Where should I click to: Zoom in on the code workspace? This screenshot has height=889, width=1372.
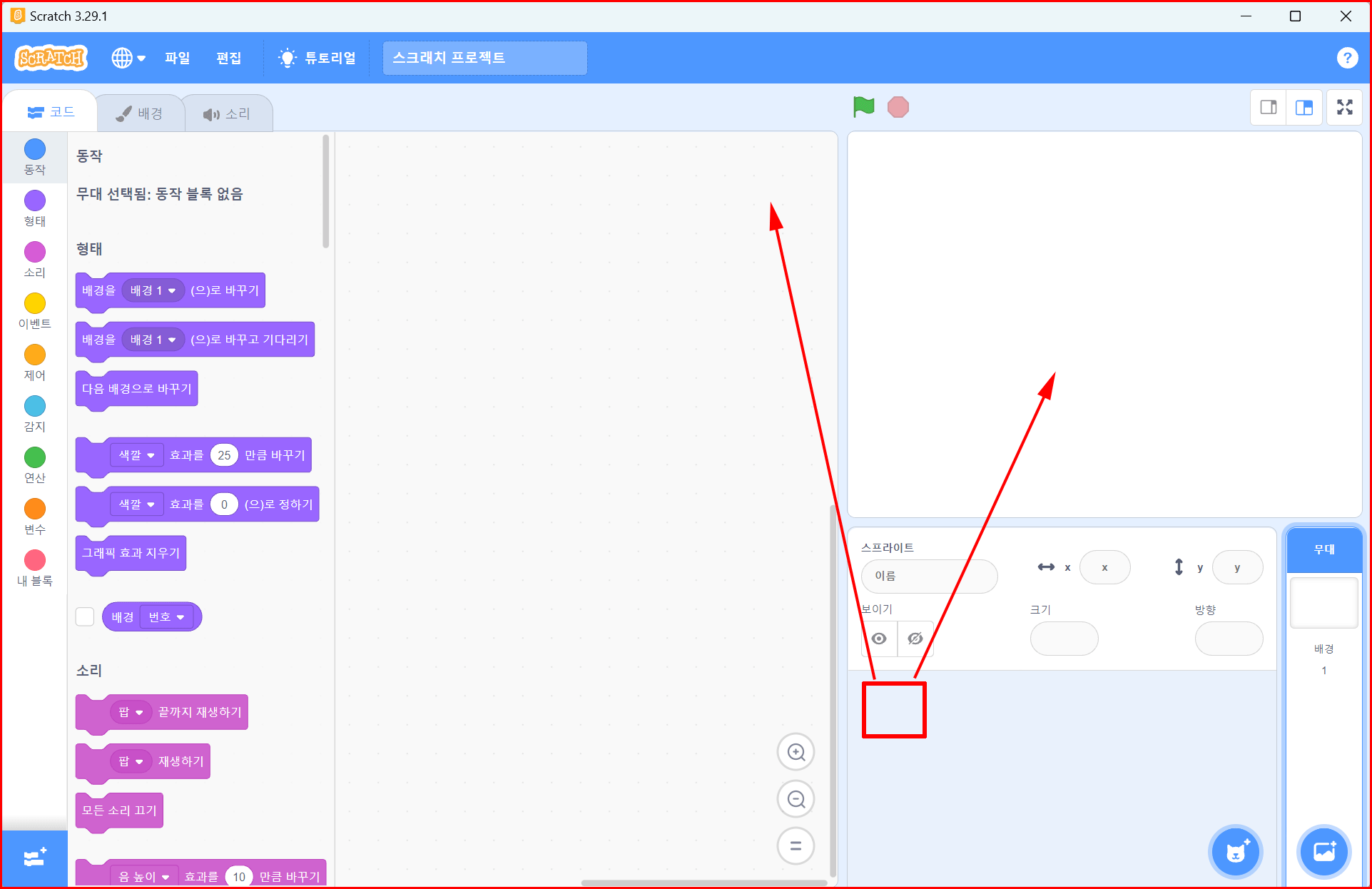point(796,752)
